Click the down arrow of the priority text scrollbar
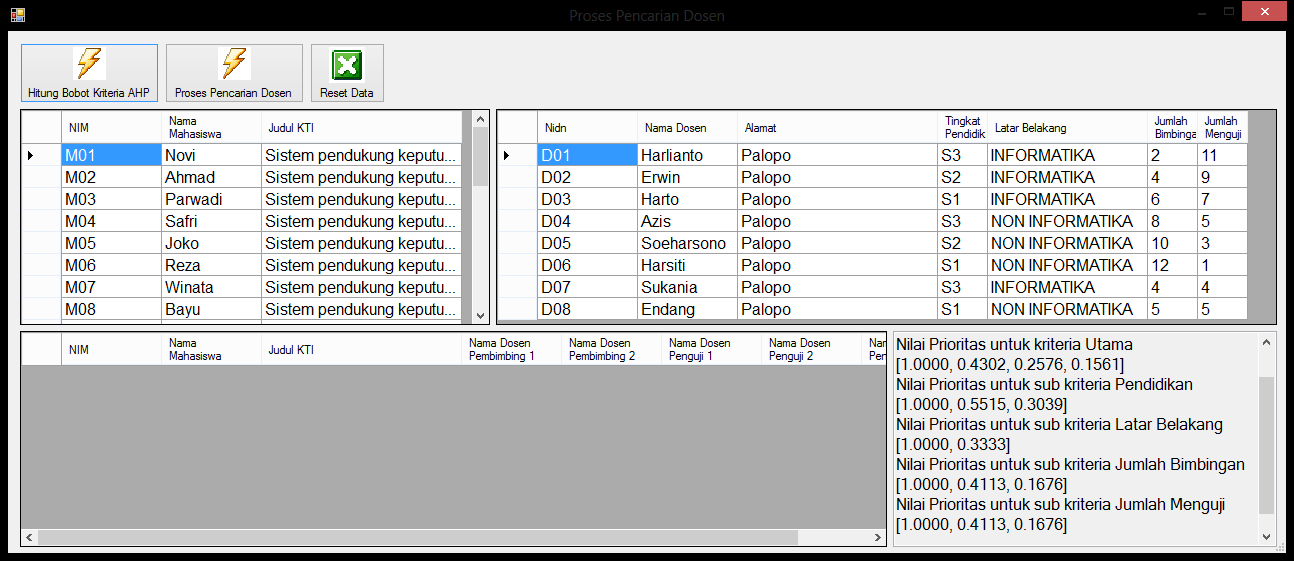The height and width of the screenshot is (561, 1294). [x=1267, y=536]
